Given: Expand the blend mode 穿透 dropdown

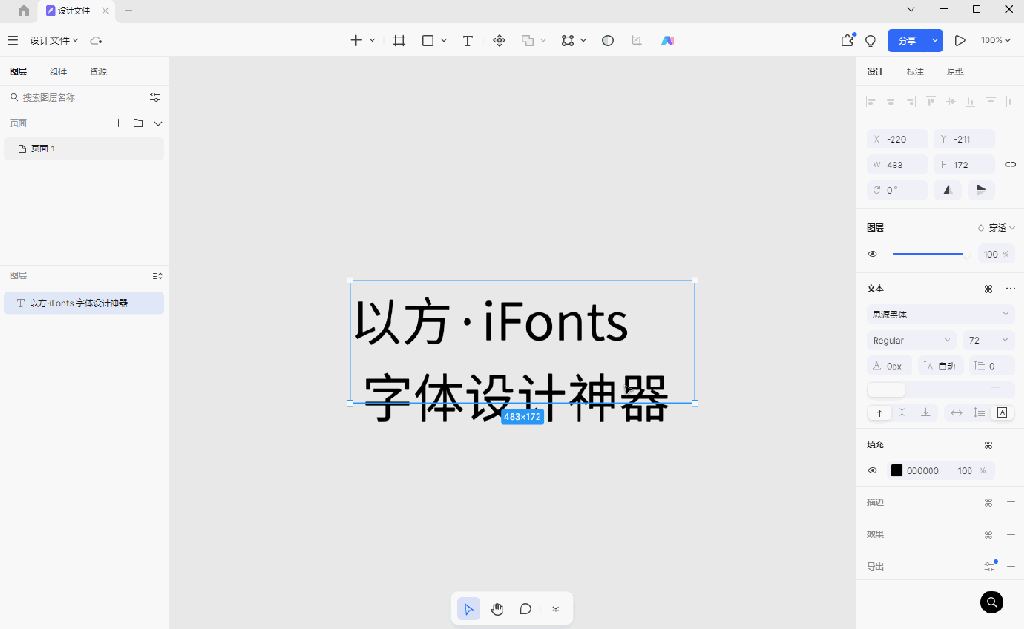Looking at the screenshot, I should [997, 227].
